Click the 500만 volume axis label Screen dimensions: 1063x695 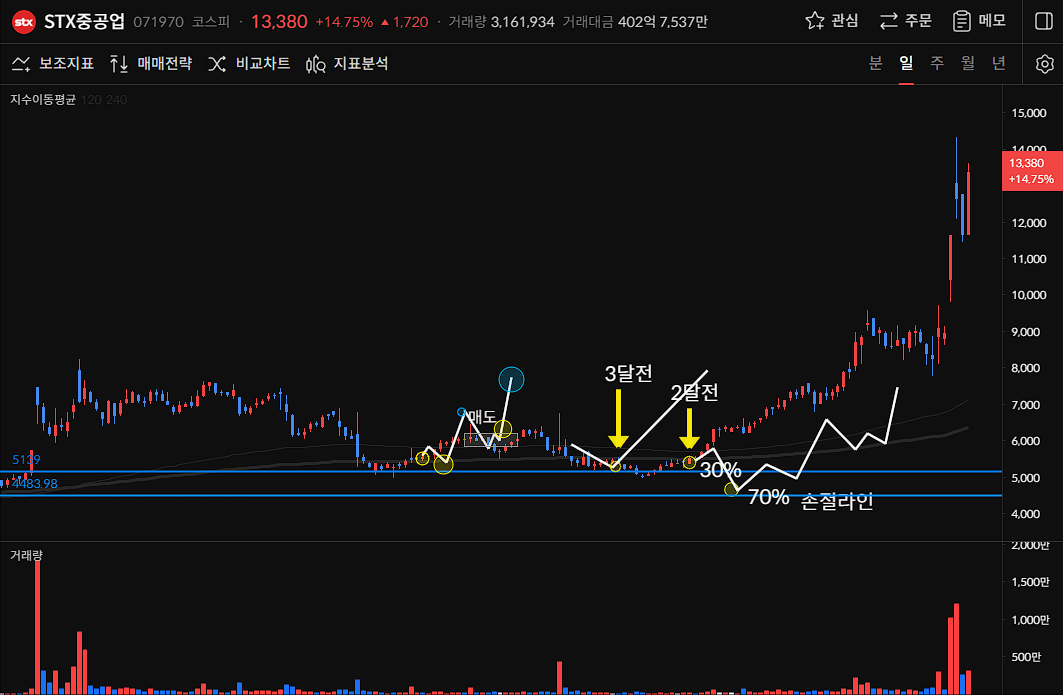coord(1026,656)
